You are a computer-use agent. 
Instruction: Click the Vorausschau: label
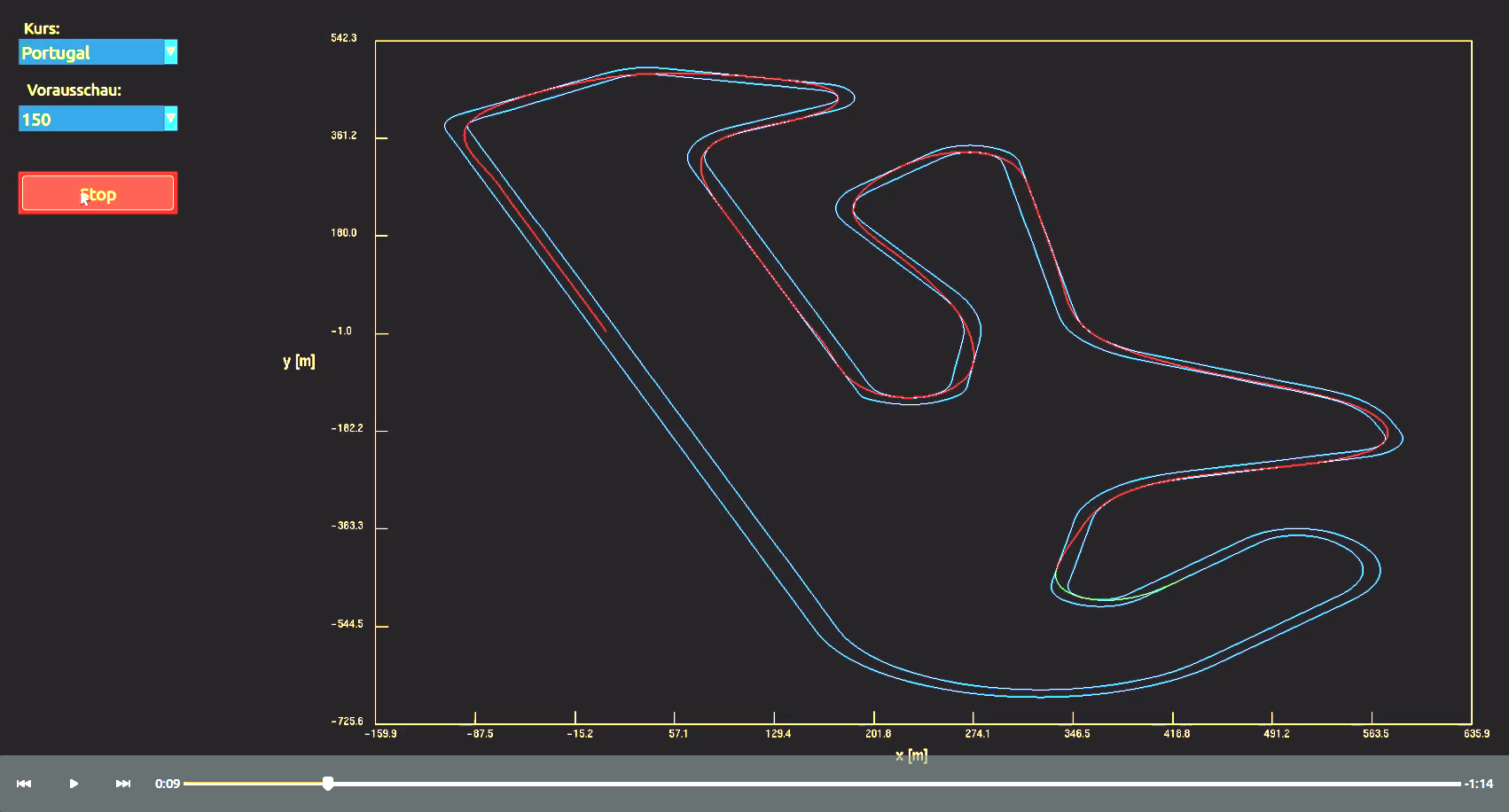click(x=74, y=90)
